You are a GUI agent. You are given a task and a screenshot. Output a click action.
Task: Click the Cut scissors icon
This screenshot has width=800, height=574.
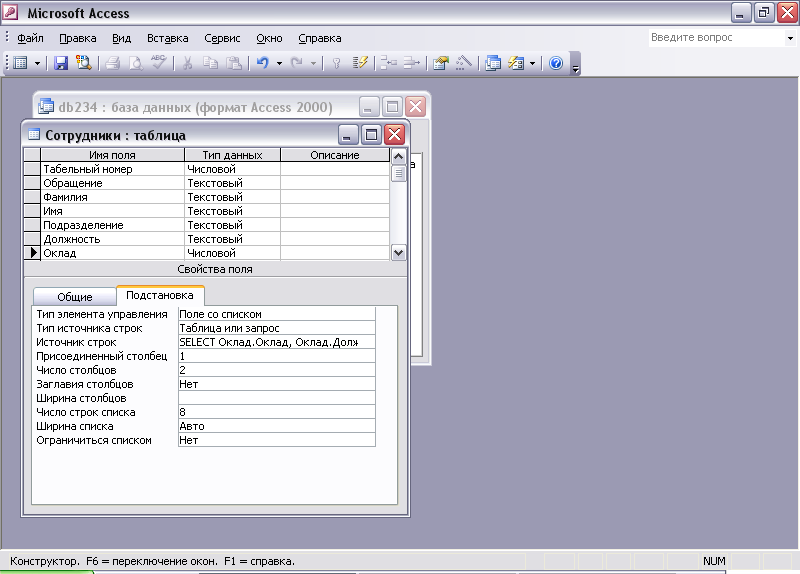click(x=187, y=63)
